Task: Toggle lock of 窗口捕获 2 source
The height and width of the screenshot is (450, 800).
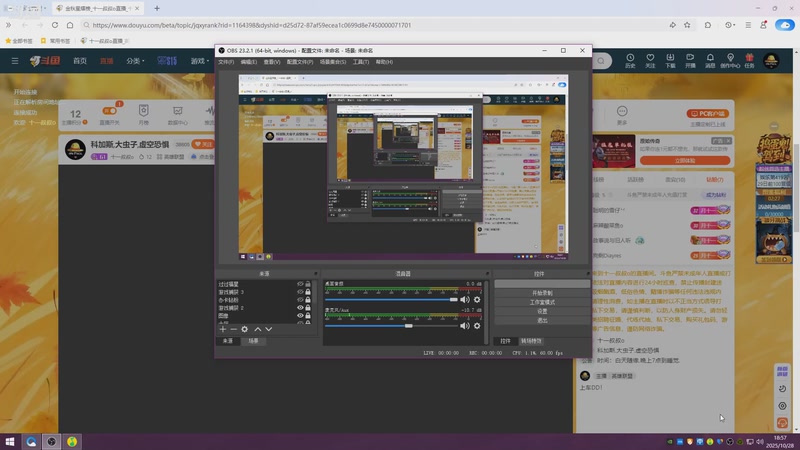Action: (308, 308)
